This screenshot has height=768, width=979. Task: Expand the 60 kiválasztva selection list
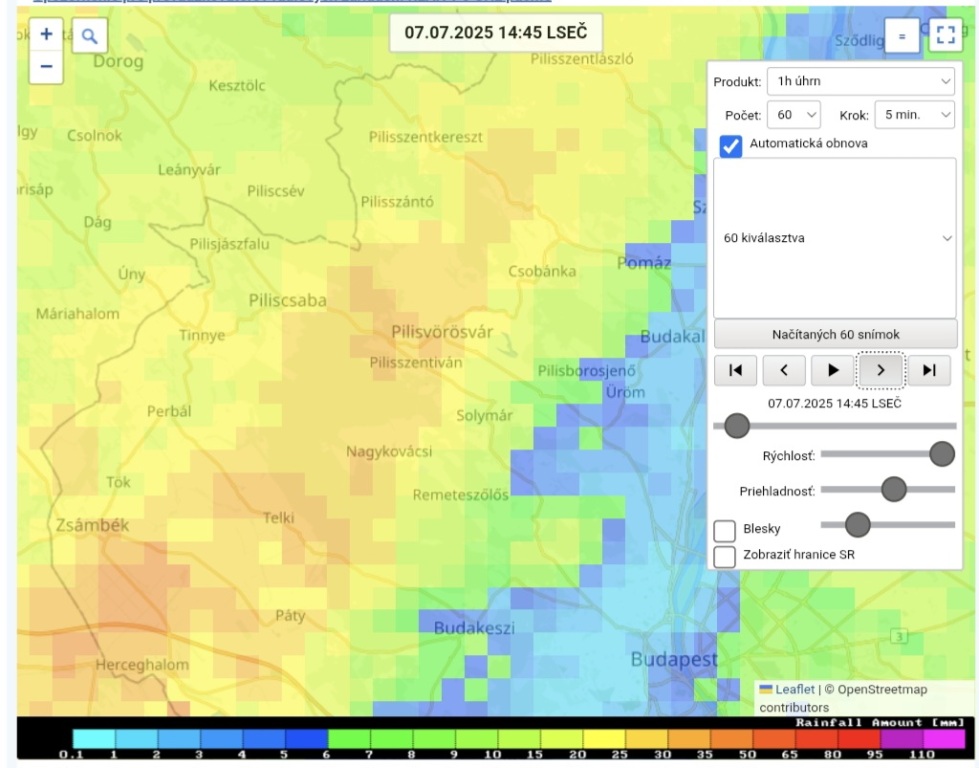coord(835,238)
